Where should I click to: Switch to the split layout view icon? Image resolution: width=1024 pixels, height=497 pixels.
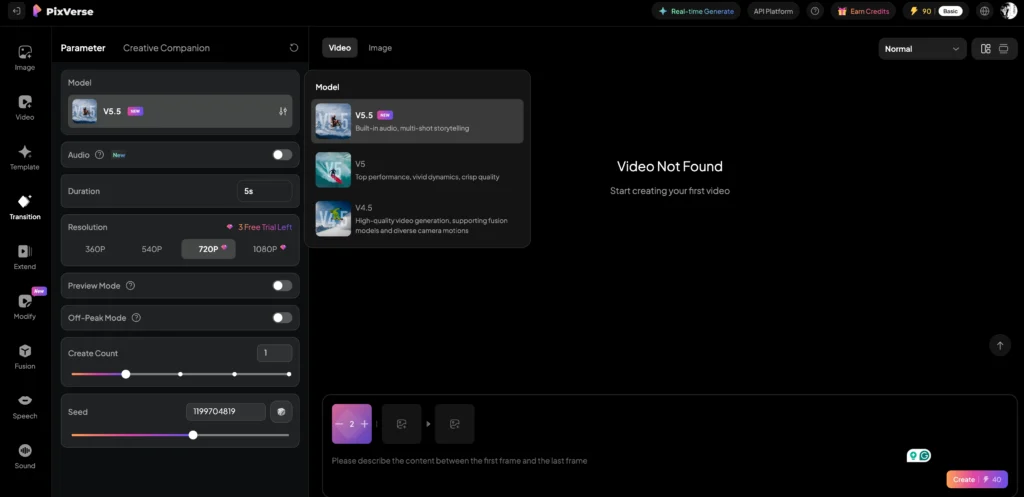pyautogui.click(x=986, y=48)
